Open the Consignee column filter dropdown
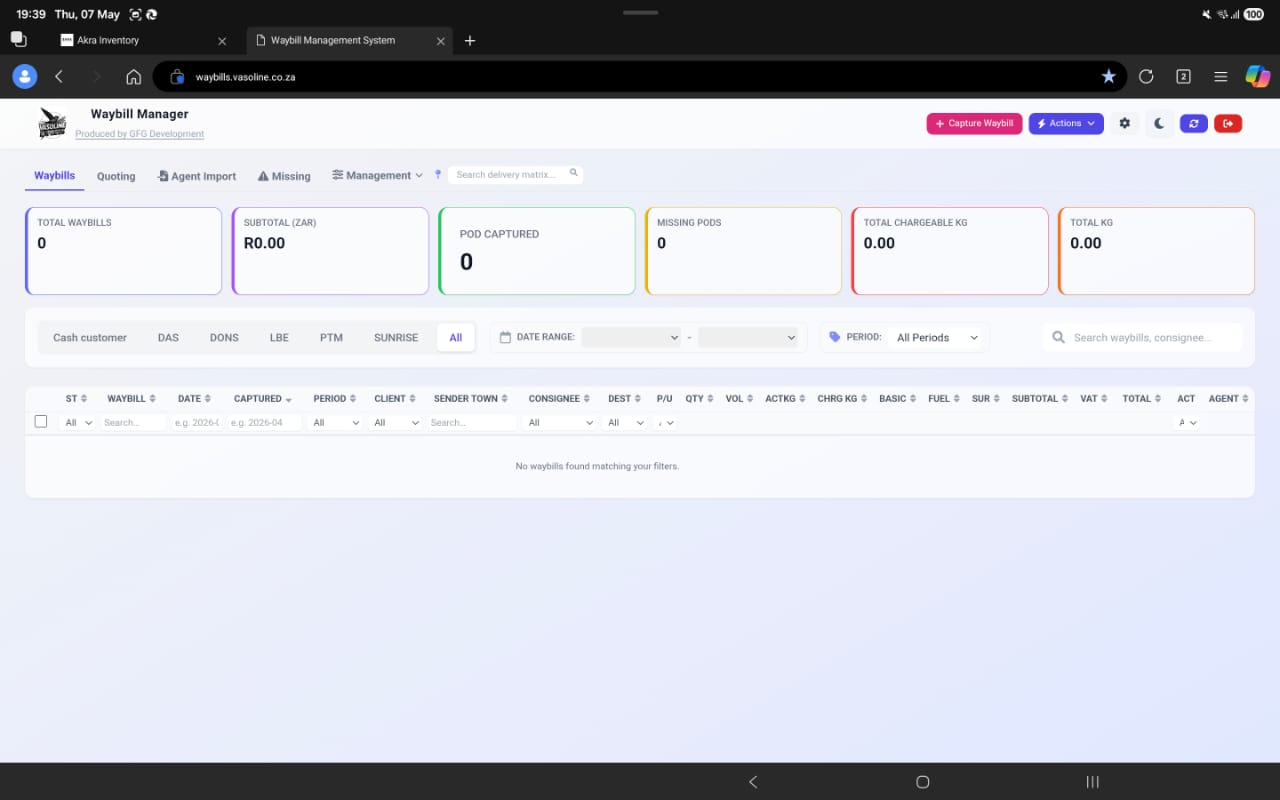This screenshot has width=1280, height=800. click(561, 423)
